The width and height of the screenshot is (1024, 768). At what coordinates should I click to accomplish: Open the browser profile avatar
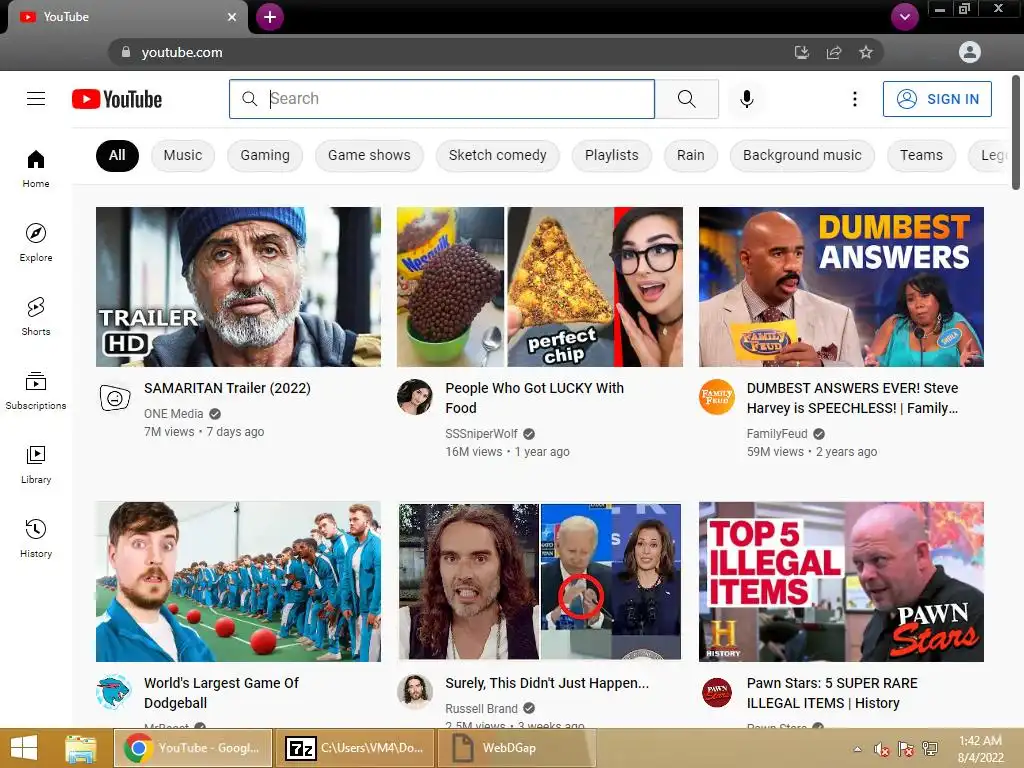(x=969, y=52)
